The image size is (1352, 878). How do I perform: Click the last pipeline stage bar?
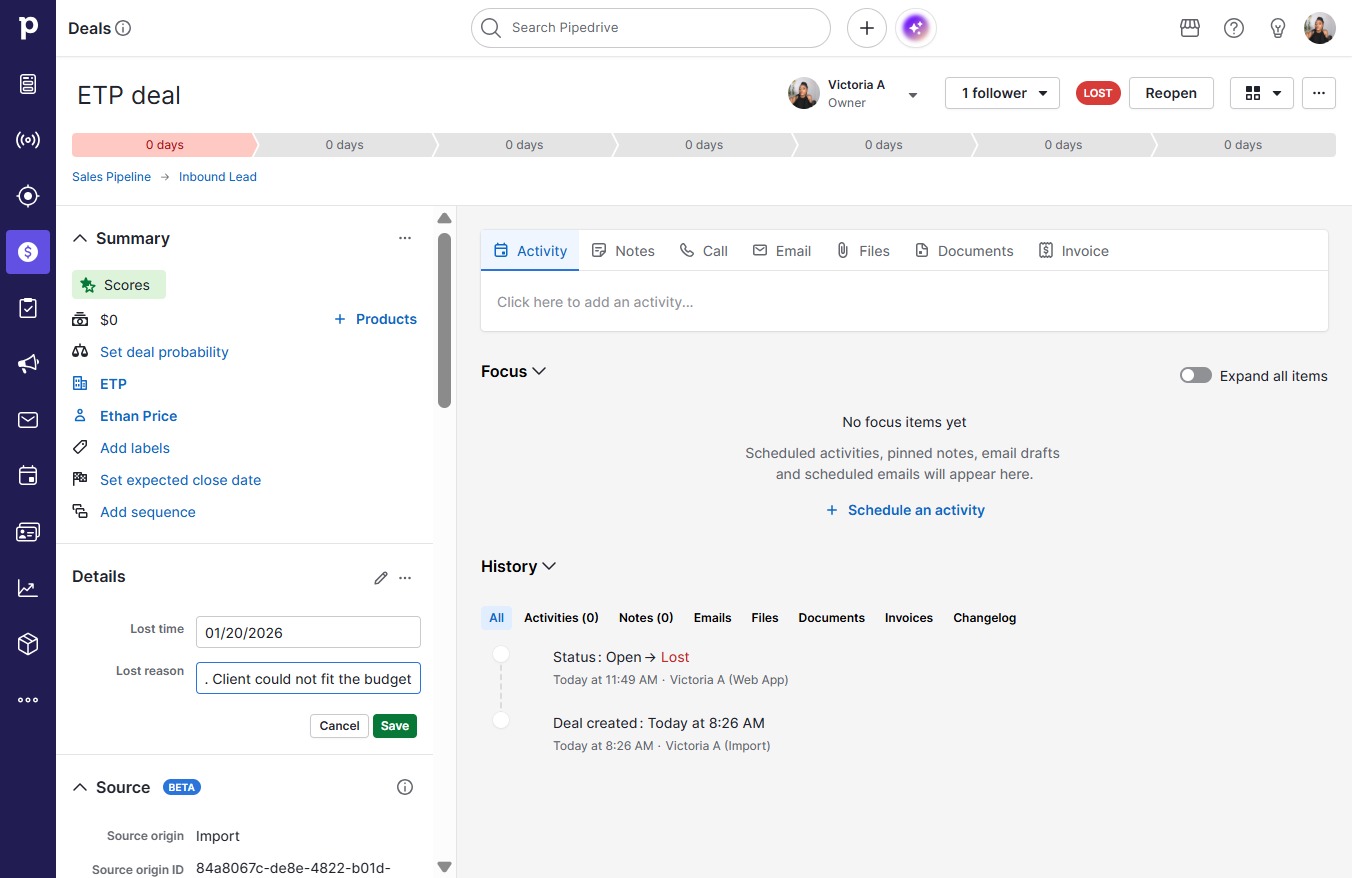tap(1243, 145)
